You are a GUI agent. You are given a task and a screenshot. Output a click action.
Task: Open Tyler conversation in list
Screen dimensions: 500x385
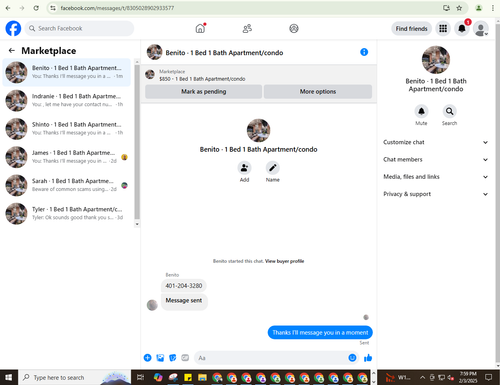[67, 214]
